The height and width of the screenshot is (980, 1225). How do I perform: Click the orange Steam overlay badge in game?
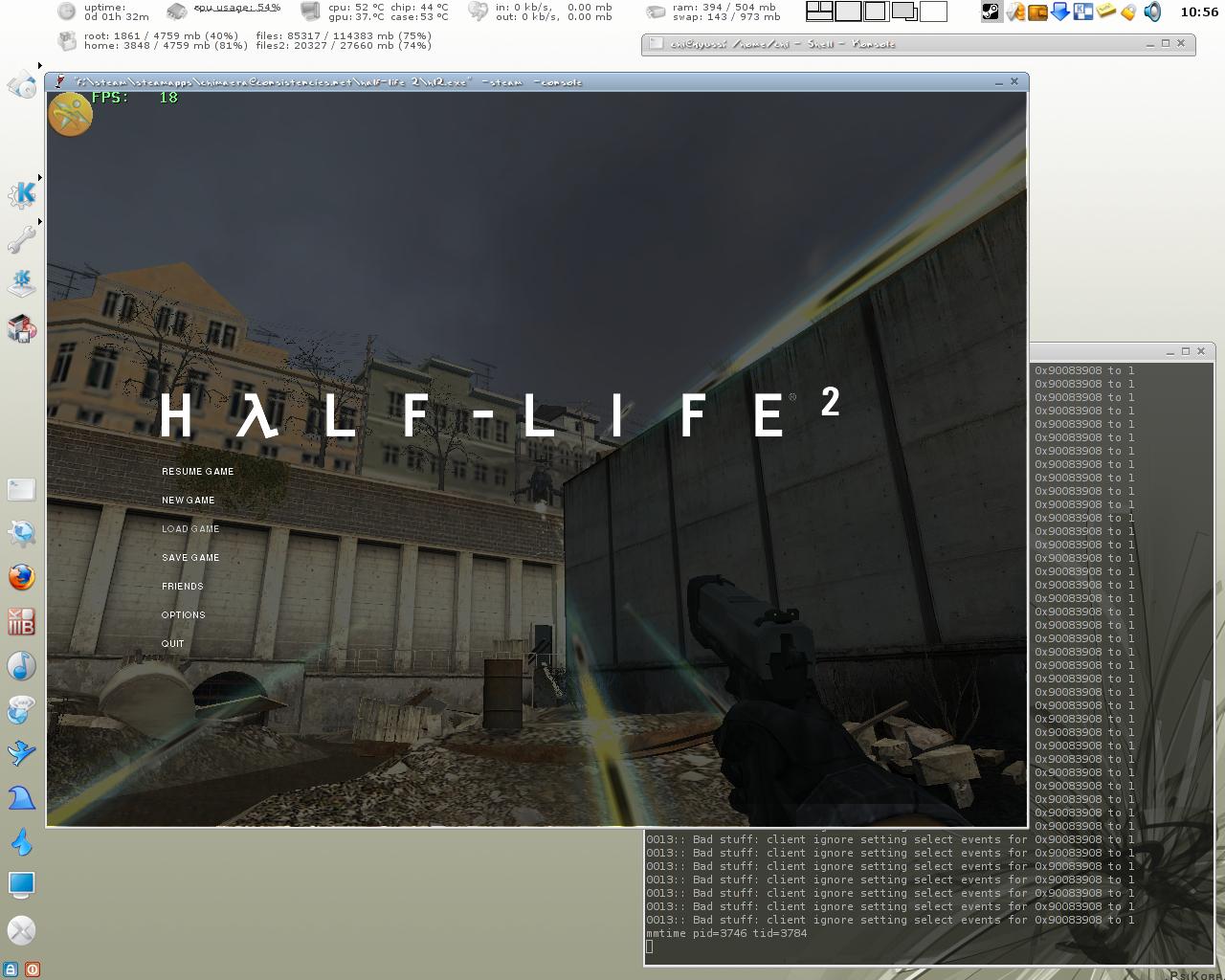[x=70, y=114]
